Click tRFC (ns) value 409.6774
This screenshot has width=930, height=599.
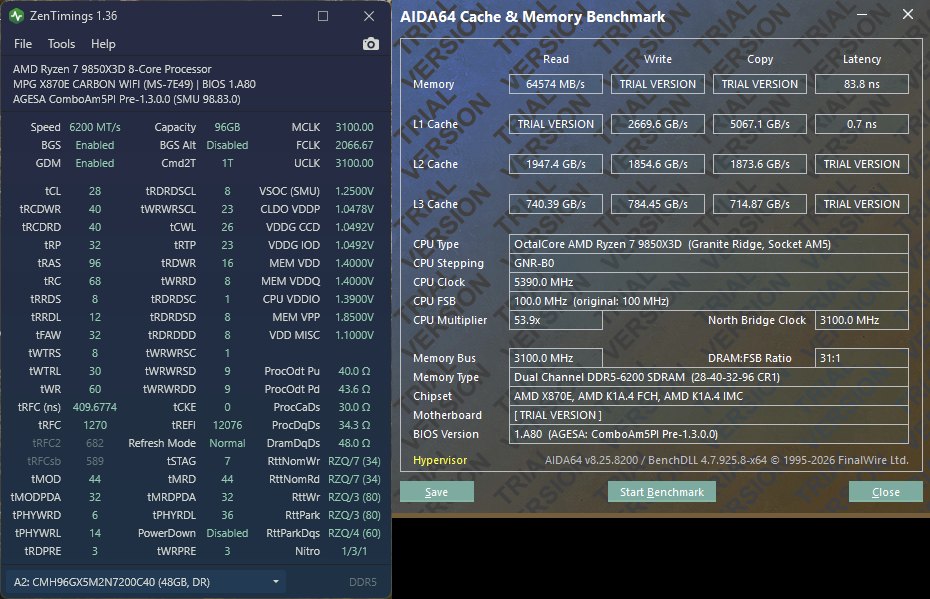pos(95,407)
